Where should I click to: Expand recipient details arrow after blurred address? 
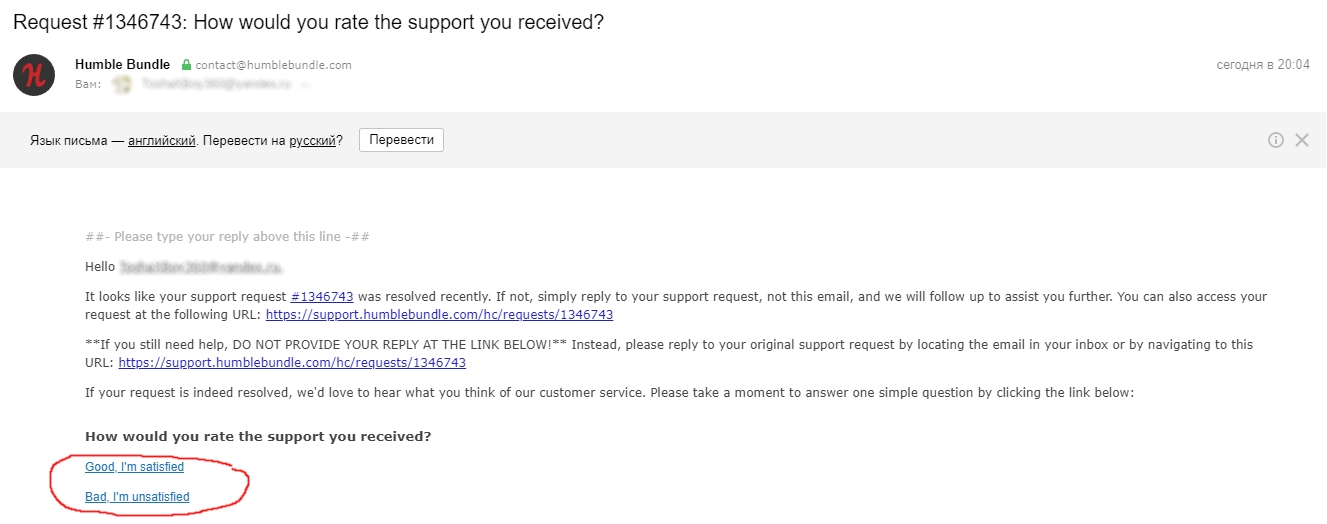[x=306, y=86]
